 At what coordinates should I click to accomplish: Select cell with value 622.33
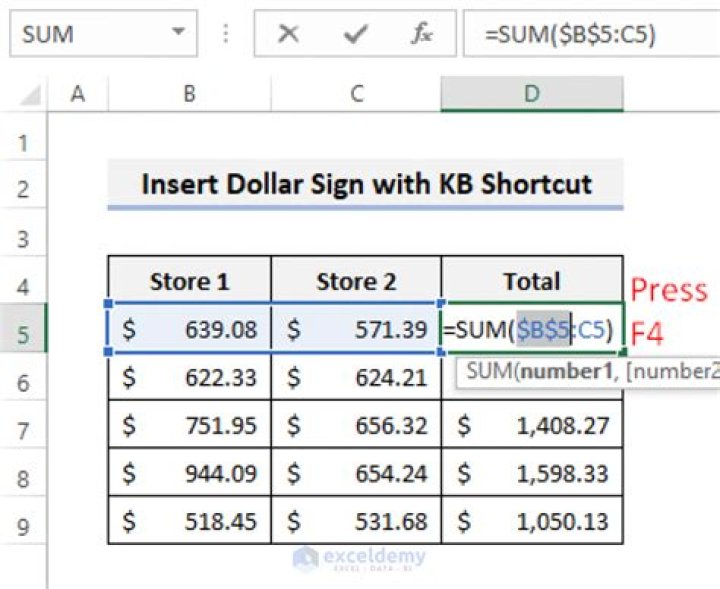[190, 377]
